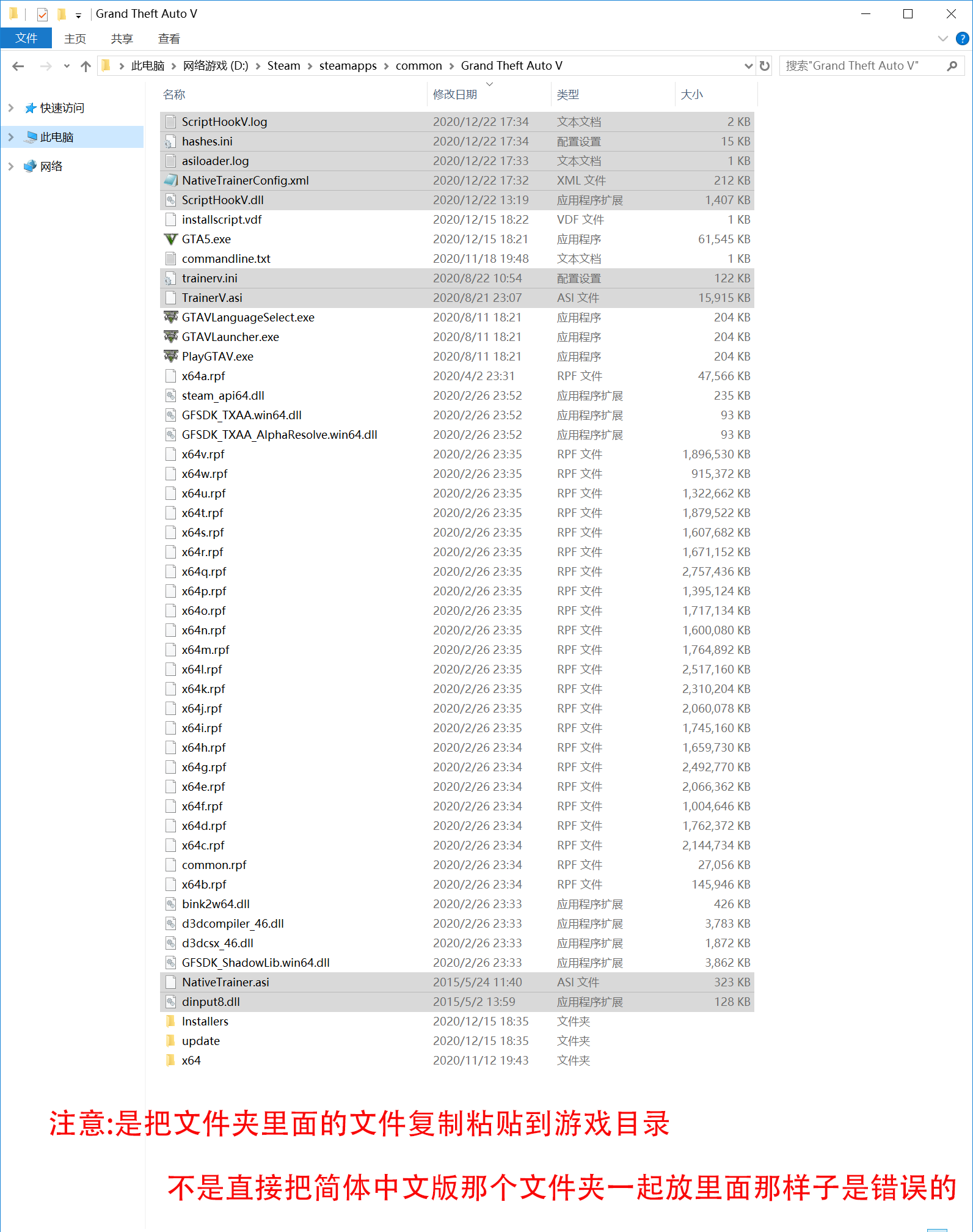This screenshot has height=1232, width=973.
Task: Select the d3dcsx_46.dll file
Action: pos(457,943)
